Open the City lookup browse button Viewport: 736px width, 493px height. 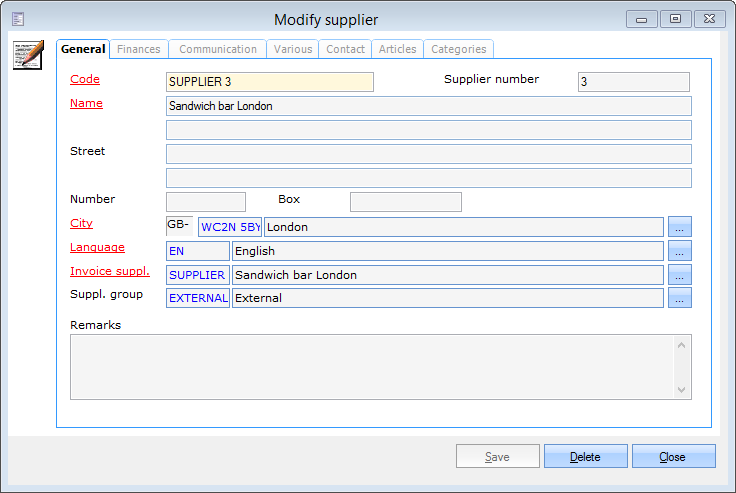pos(680,227)
